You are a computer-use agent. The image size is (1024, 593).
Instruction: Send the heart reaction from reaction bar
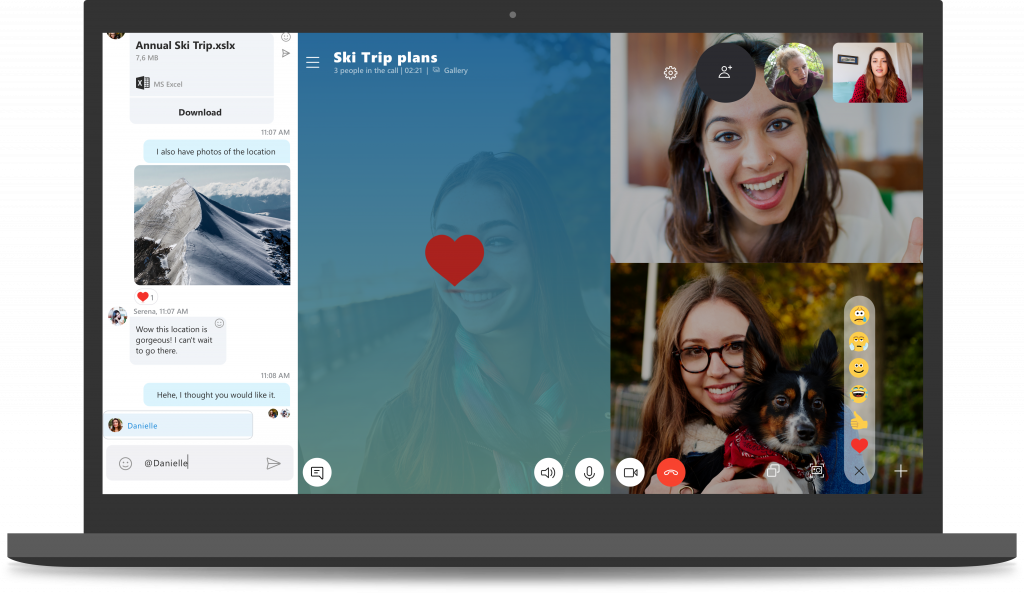[859, 446]
